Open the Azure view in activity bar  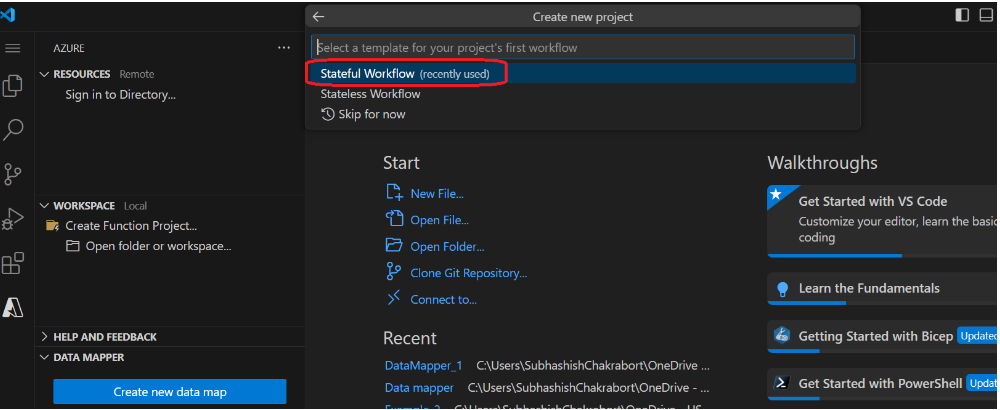pos(13,307)
